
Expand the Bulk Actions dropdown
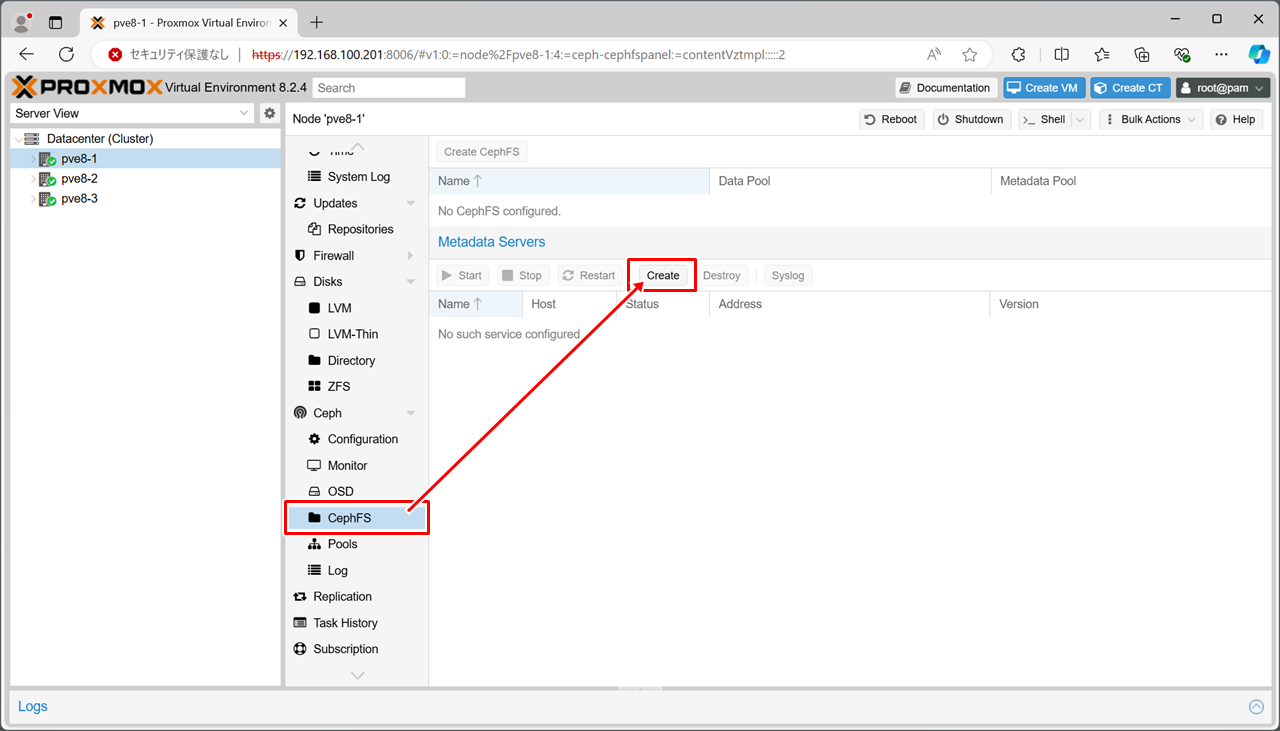click(x=1150, y=119)
